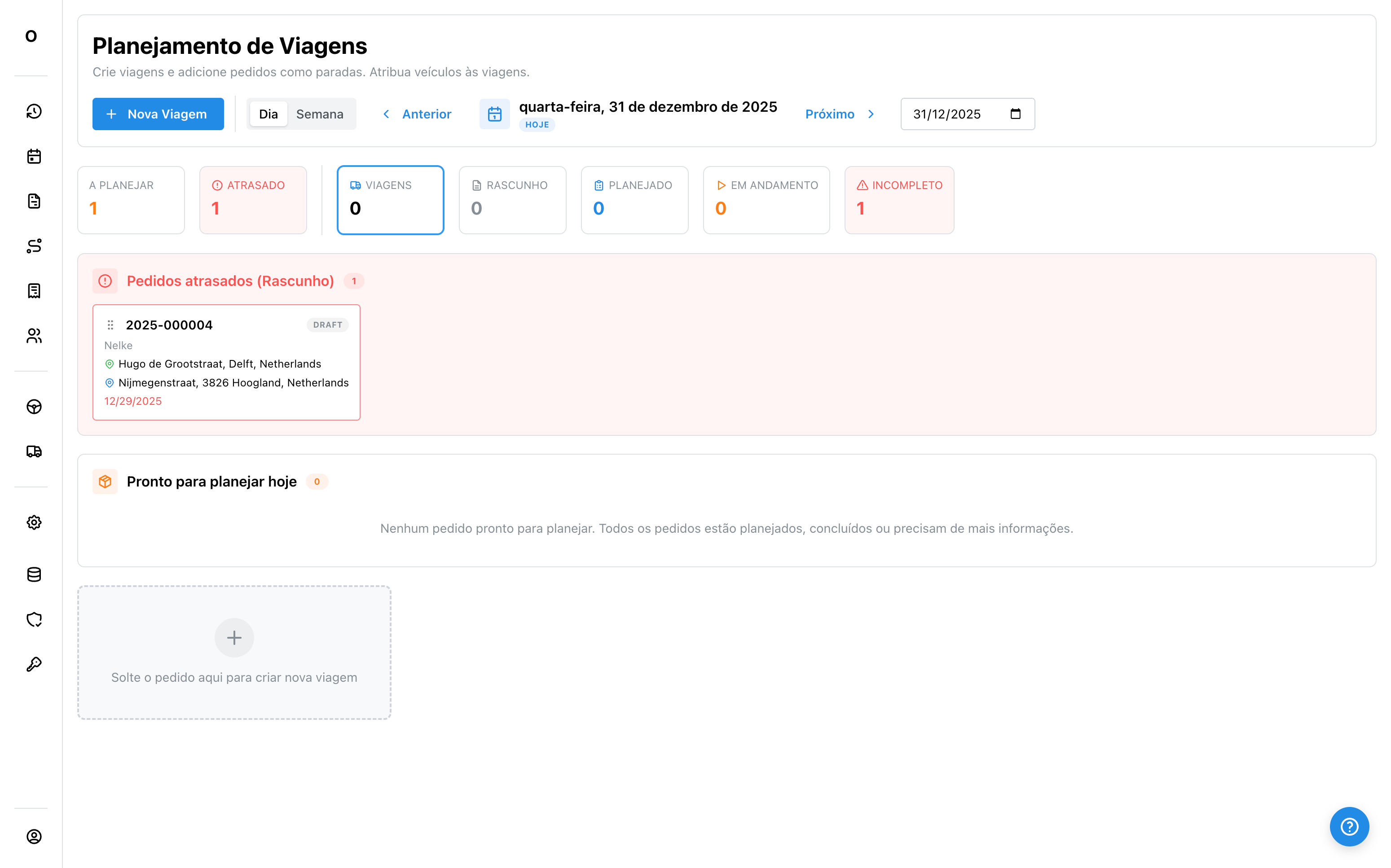Open settings via the gear icon

(x=33, y=522)
